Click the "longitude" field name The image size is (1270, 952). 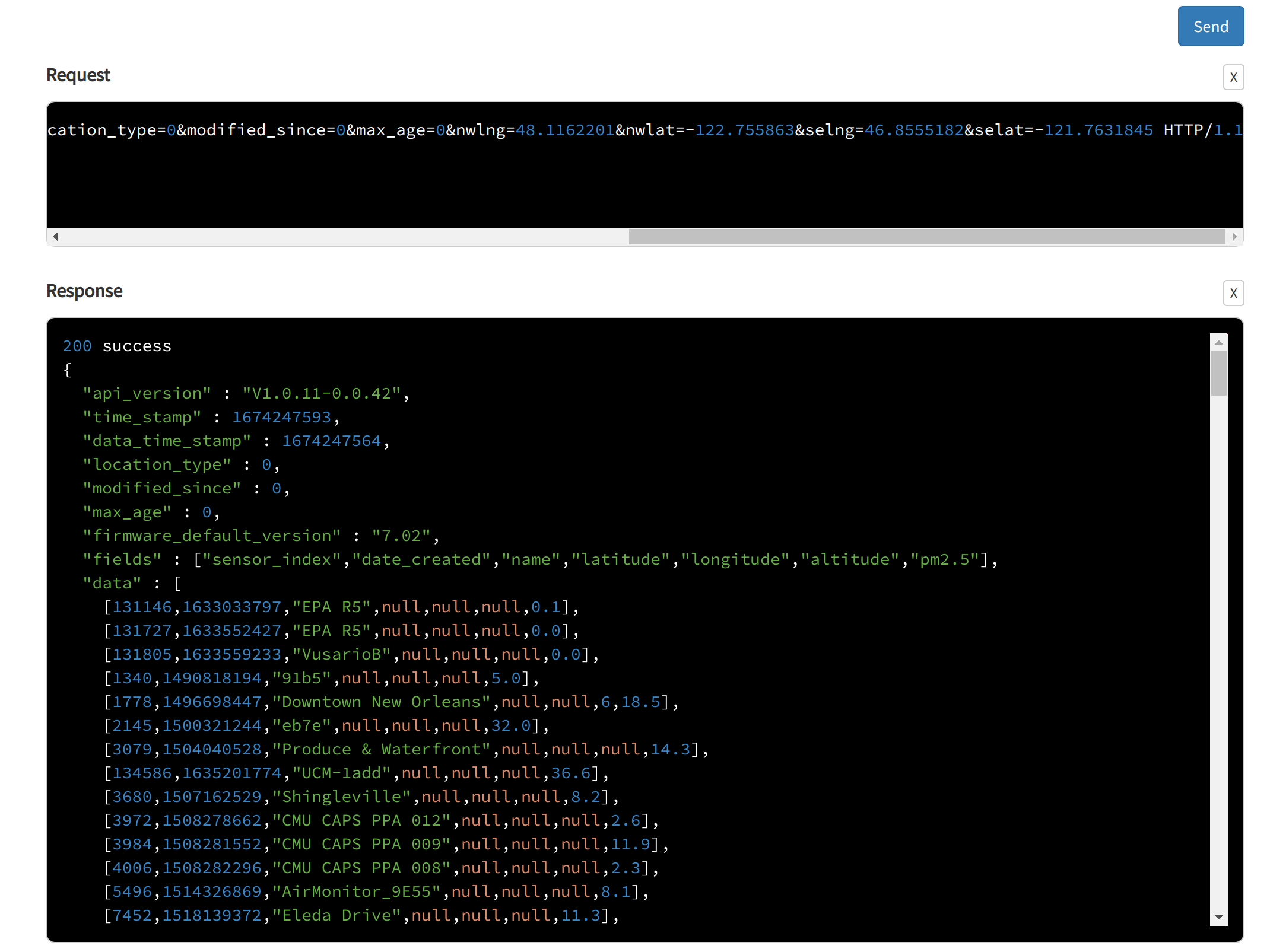point(735,559)
